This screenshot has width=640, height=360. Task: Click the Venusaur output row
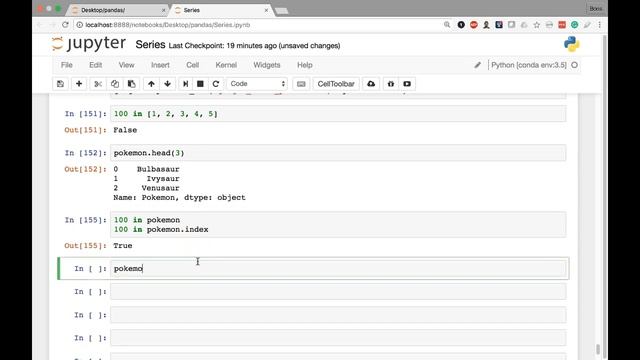147,188
